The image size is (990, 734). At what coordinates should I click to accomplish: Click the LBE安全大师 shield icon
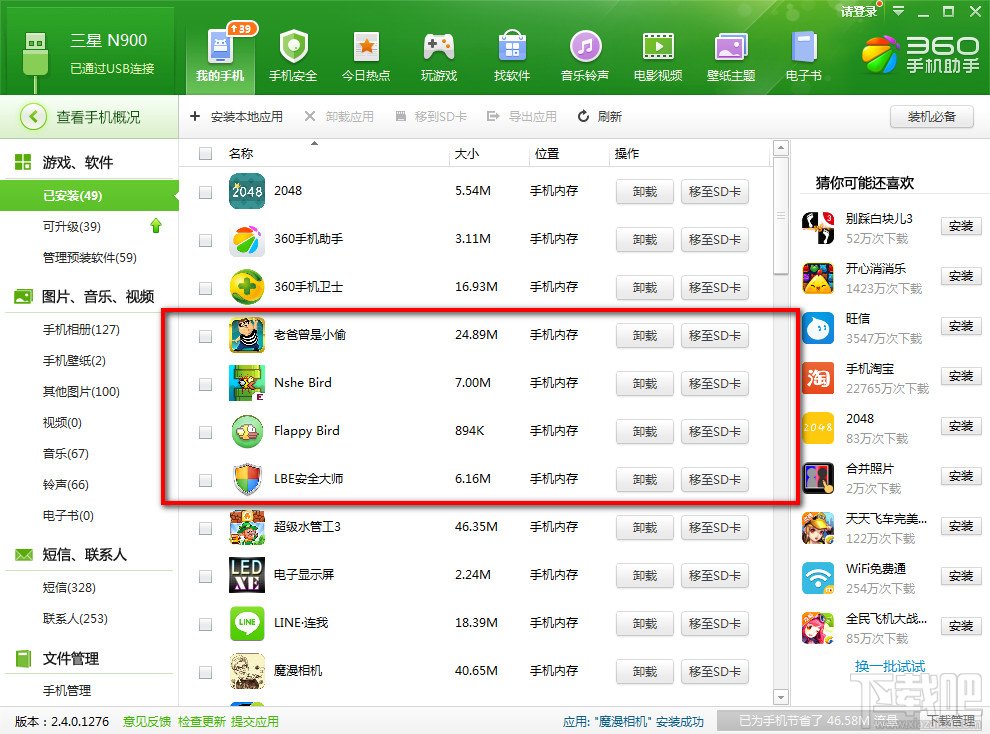click(x=247, y=480)
